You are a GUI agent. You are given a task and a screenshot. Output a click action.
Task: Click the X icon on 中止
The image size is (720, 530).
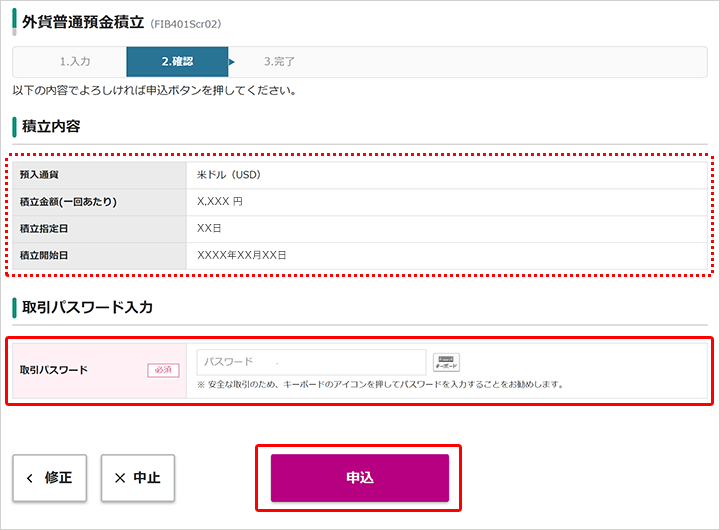coord(120,478)
